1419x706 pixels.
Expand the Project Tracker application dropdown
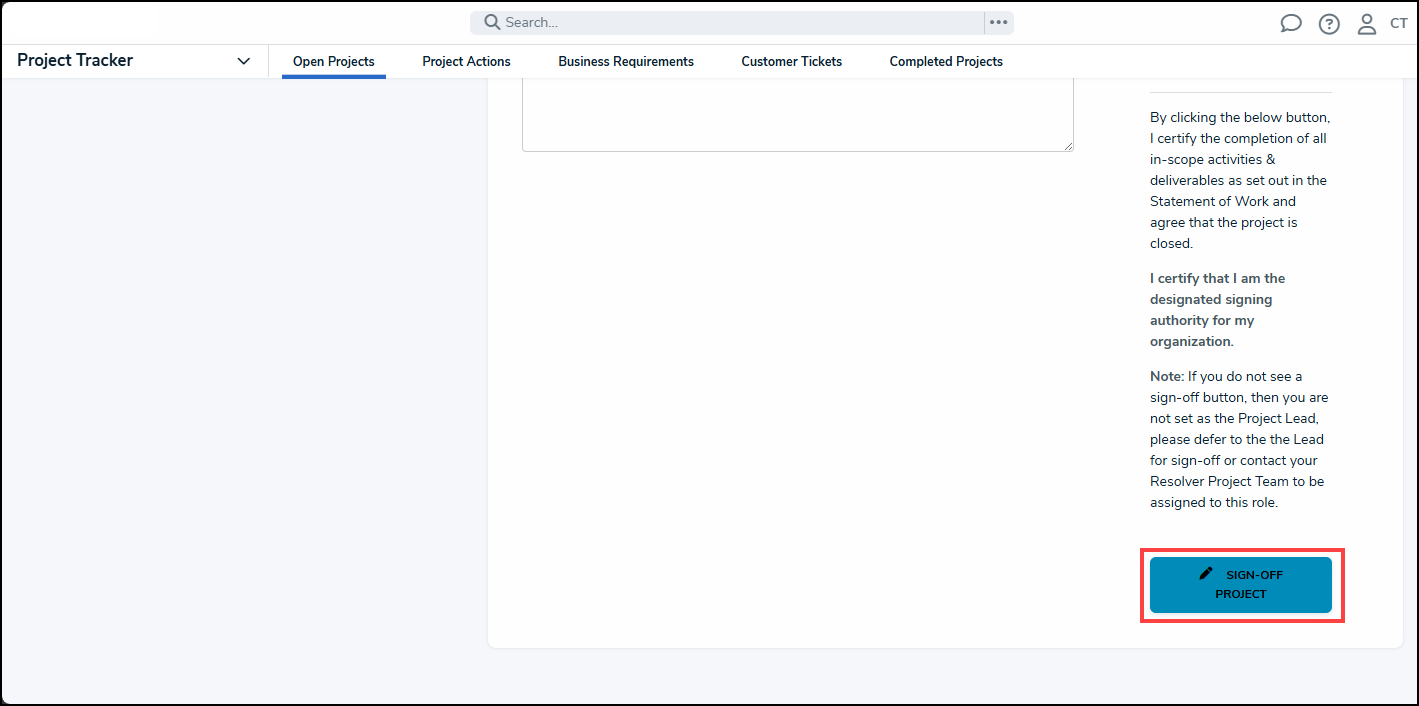pyautogui.click(x=243, y=61)
